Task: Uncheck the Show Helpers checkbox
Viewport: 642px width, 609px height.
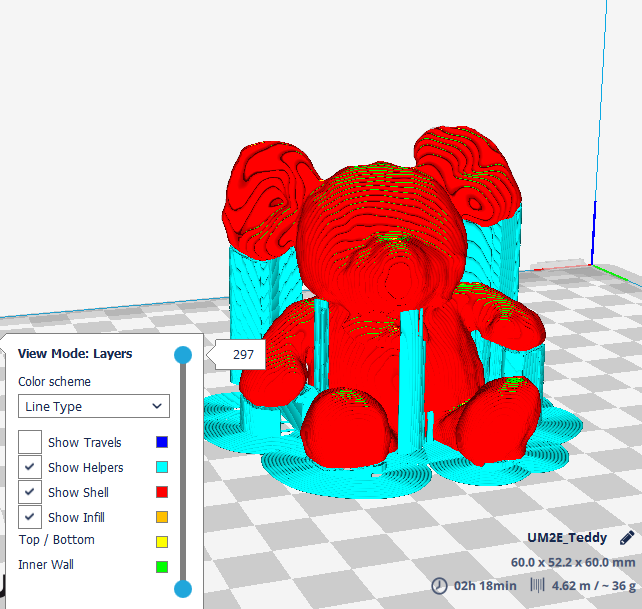Action: [x=30, y=467]
